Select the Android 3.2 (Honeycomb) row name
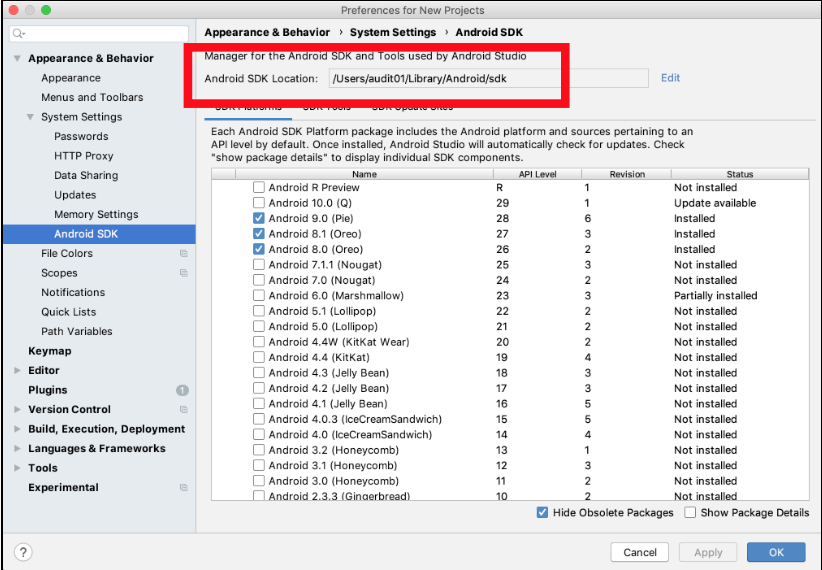This screenshot has height=570, width=822. click(x=333, y=450)
